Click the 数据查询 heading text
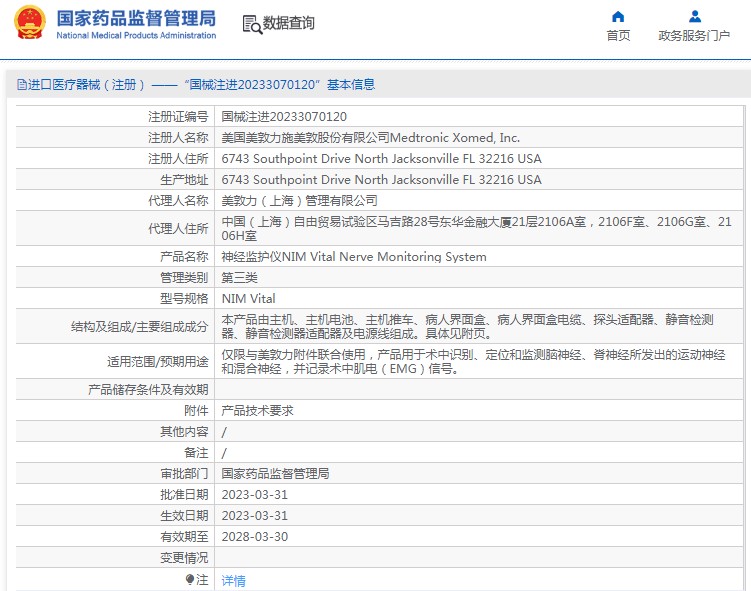Image resolution: width=751 pixels, height=591 pixels. tap(288, 23)
